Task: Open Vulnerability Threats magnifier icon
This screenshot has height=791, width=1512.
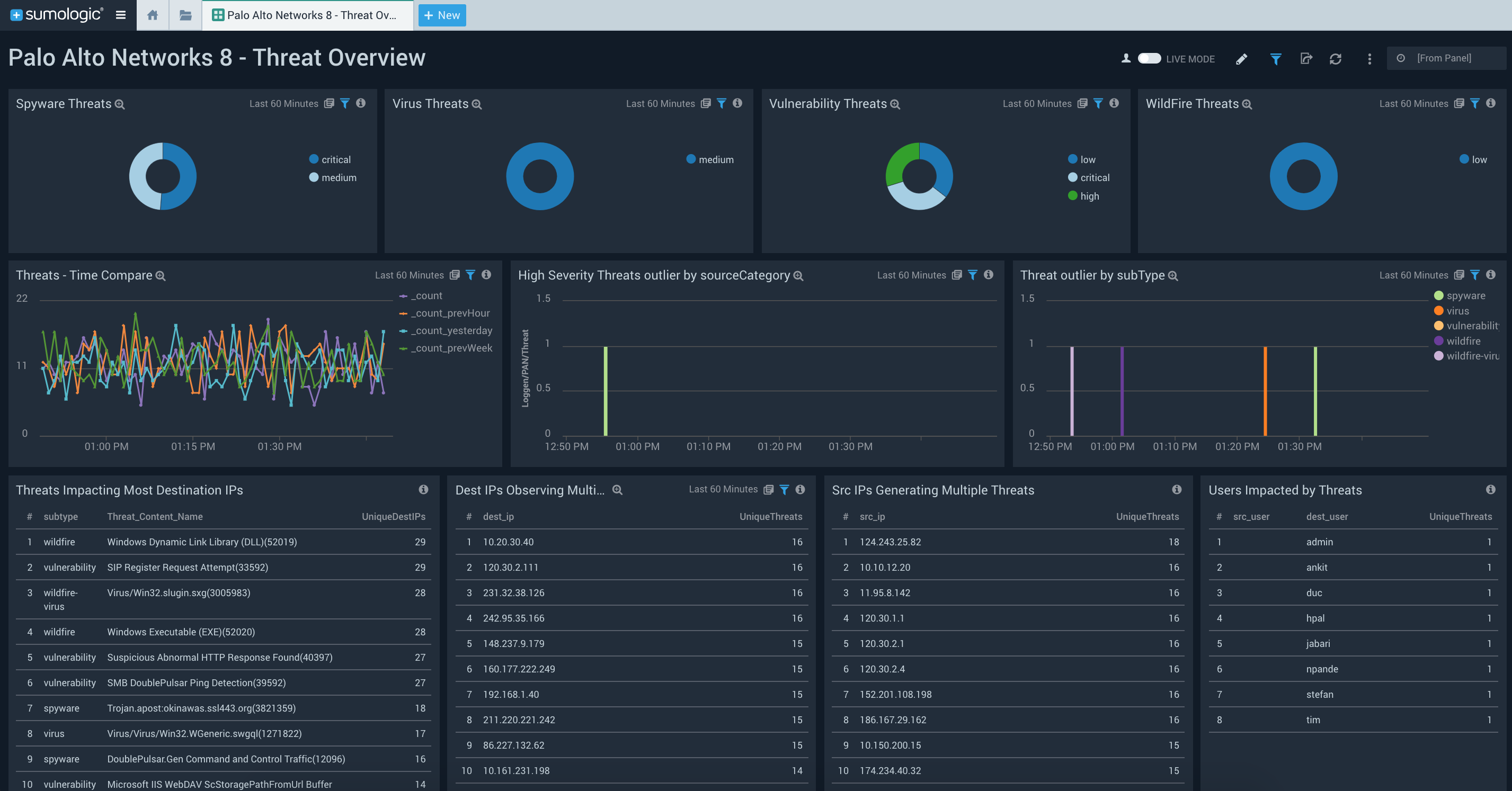Action: 895,104
